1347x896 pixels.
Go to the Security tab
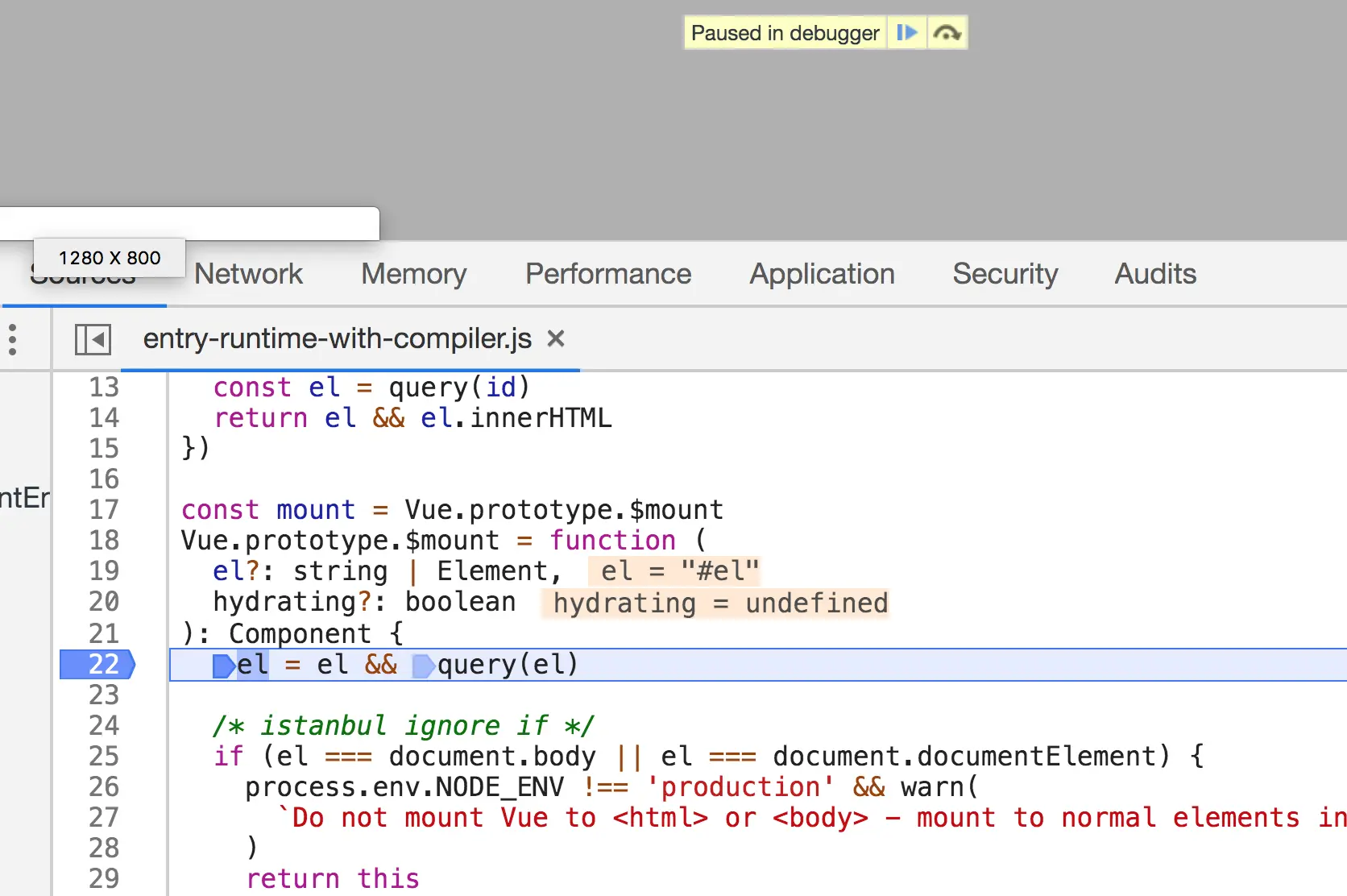[1005, 274]
